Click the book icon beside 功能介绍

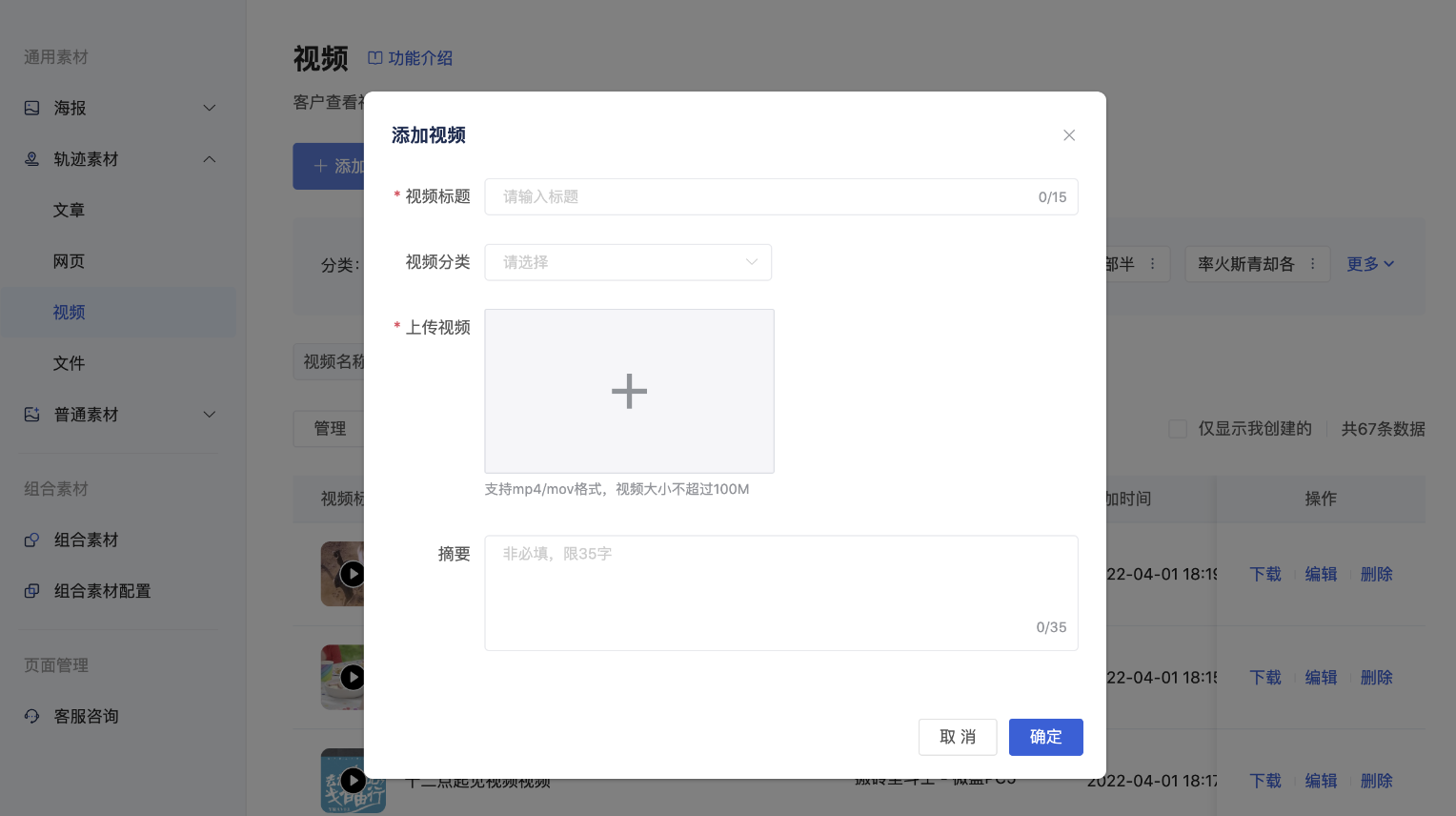click(x=375, y=58)
